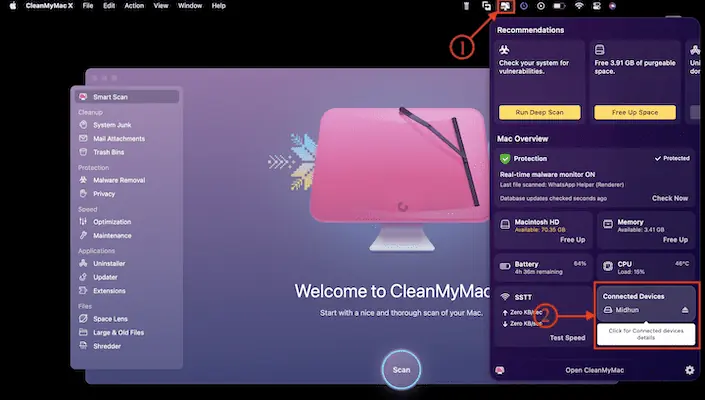Click the Trash Bins icon

83,152
